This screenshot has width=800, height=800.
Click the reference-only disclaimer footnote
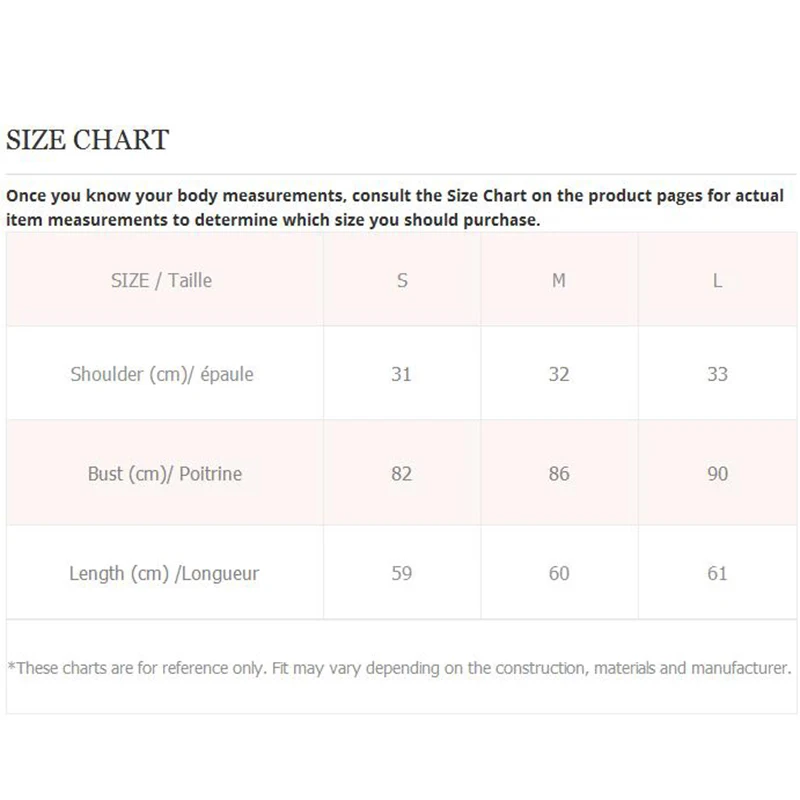coord(399,667)
